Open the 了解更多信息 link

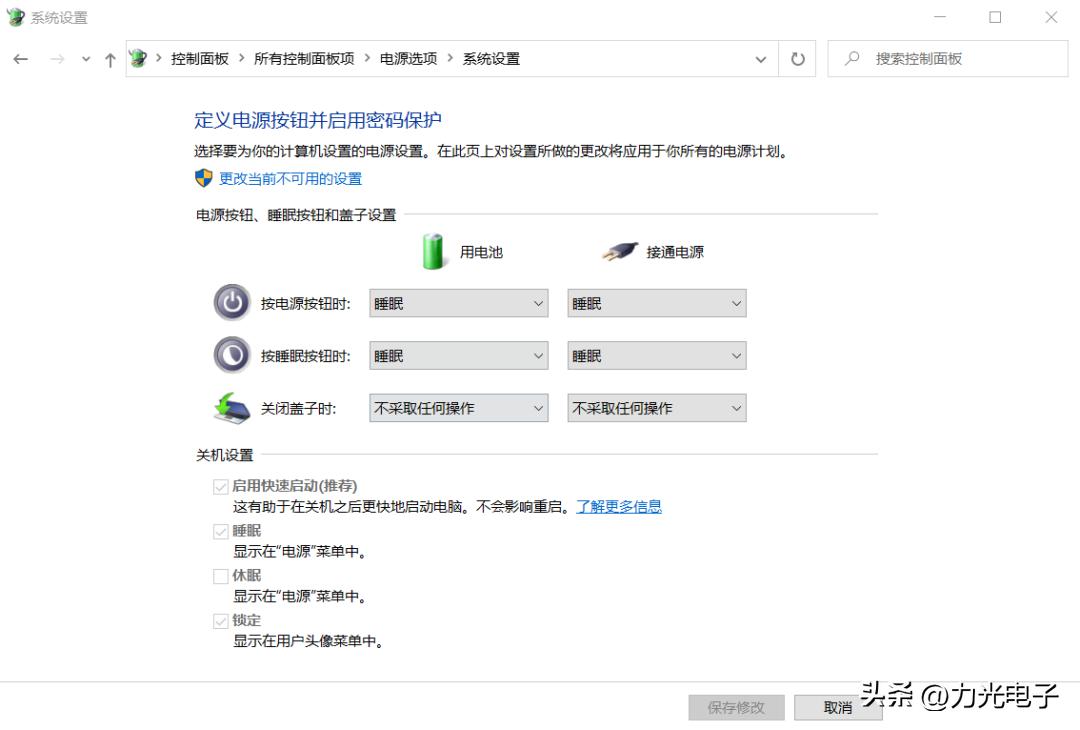pos(618,506)
